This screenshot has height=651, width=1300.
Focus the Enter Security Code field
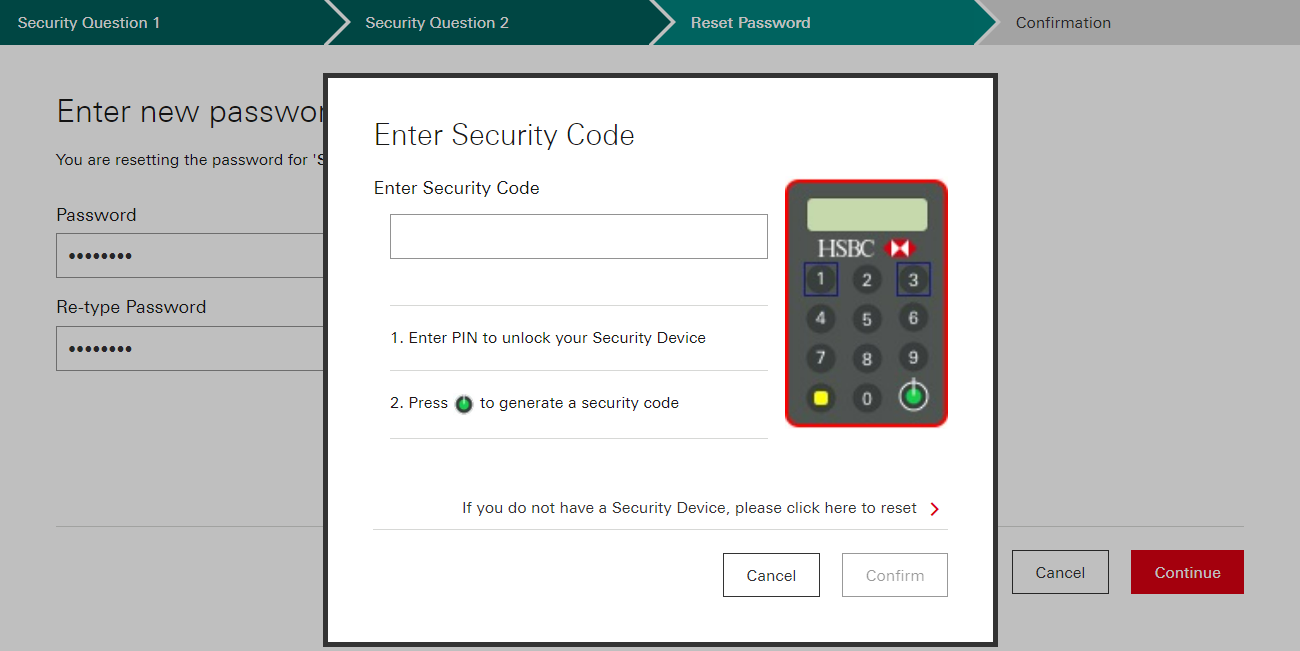click(x=579, y=236)
